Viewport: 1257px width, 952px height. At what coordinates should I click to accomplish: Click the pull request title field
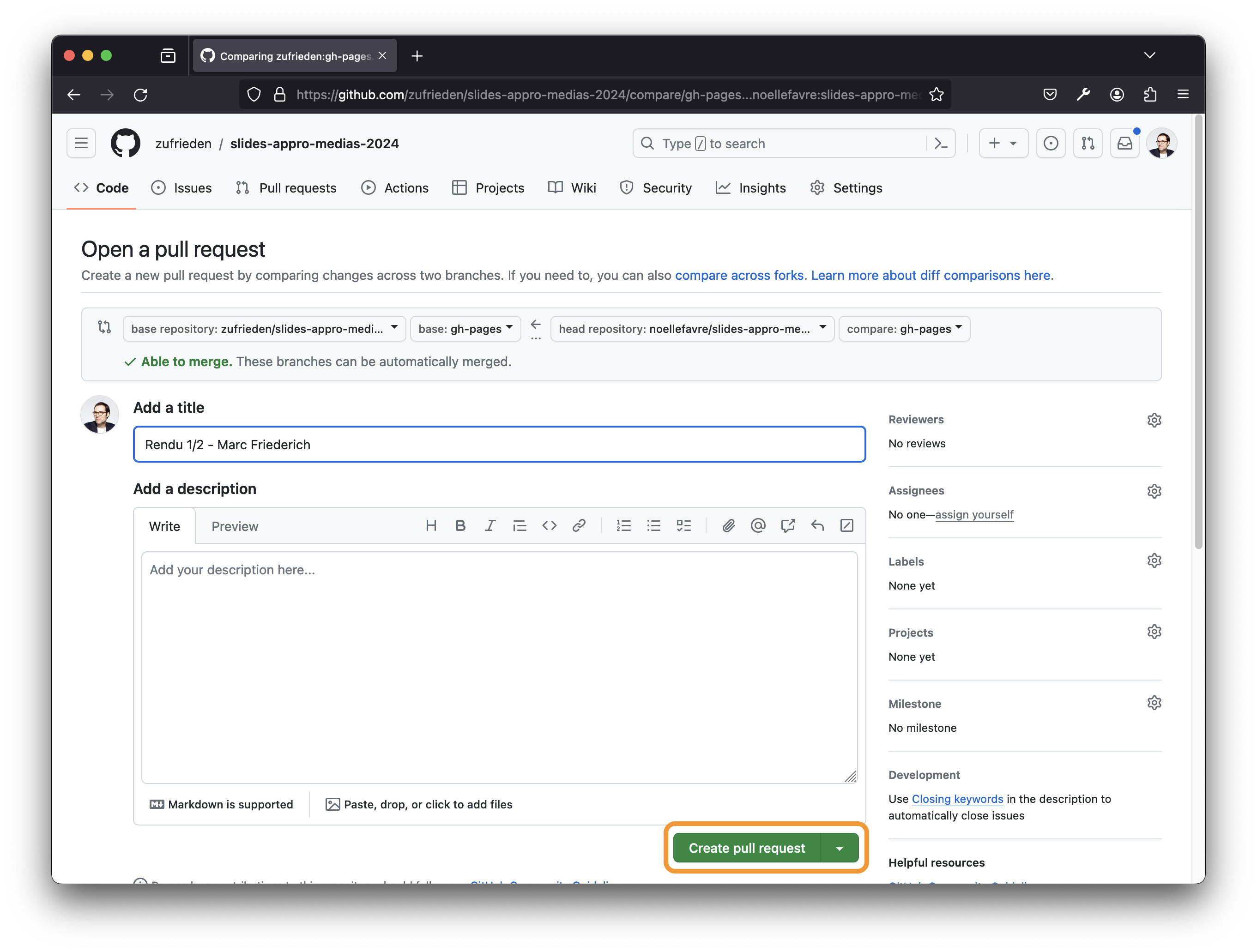tap(499, 445)
